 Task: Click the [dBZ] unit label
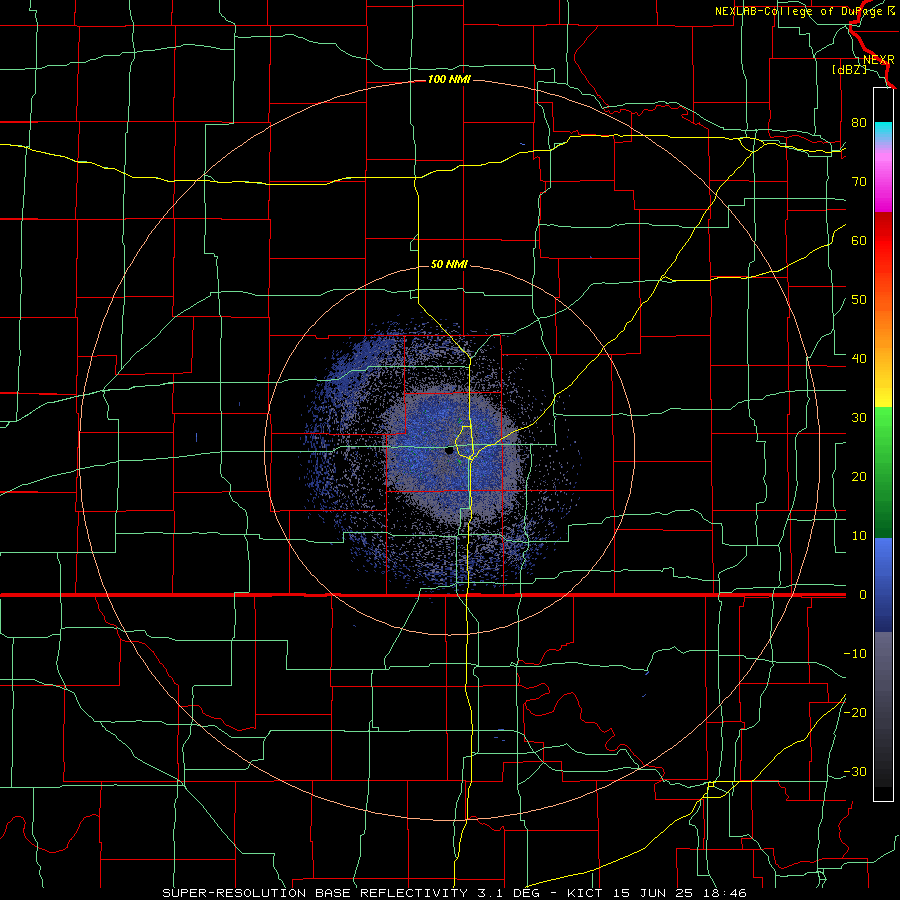pyautogui.click(x=849, y=70)
